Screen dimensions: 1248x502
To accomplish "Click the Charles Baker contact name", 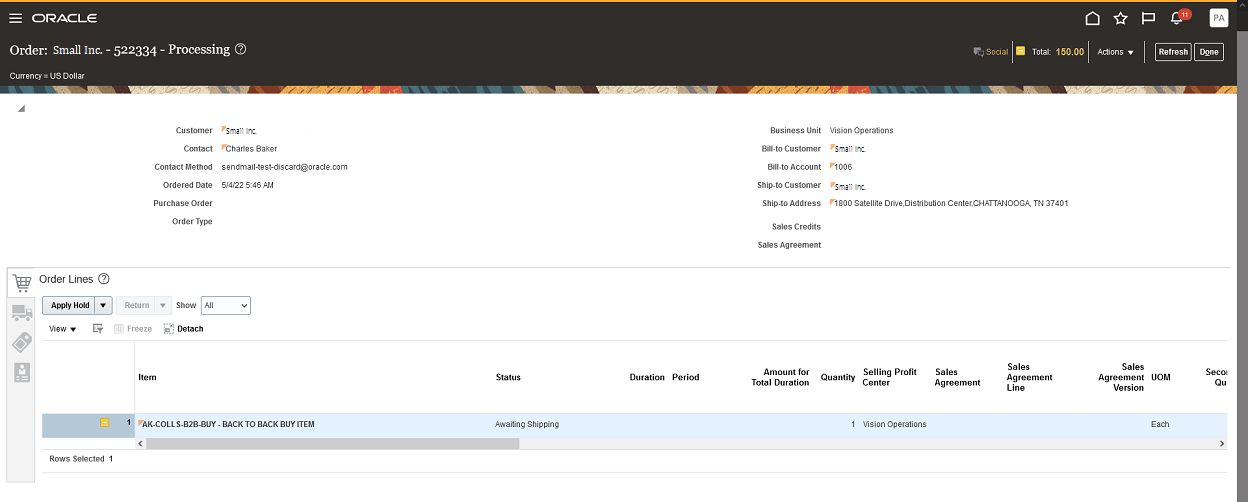I will click(252, 149).
